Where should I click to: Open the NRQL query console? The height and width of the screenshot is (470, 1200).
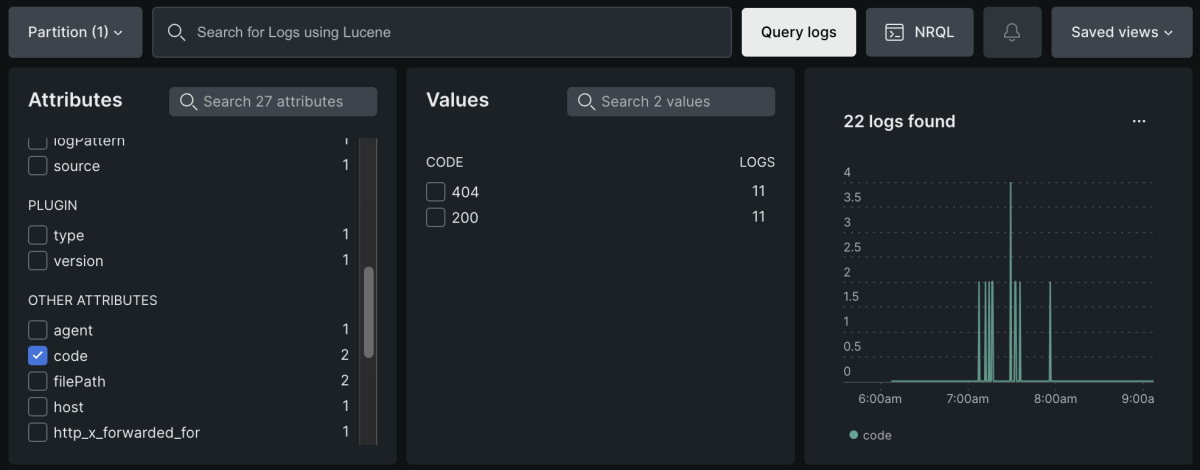click(919, 32)
